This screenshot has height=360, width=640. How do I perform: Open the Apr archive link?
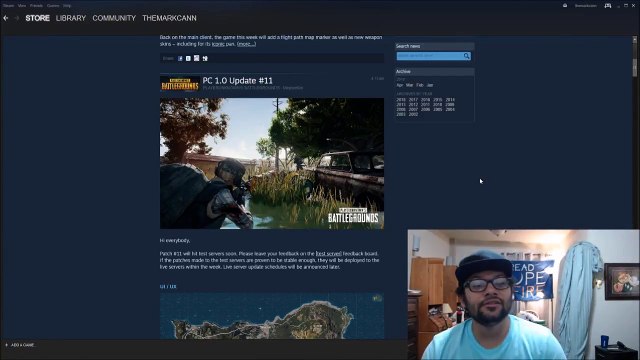pos(400,85)
